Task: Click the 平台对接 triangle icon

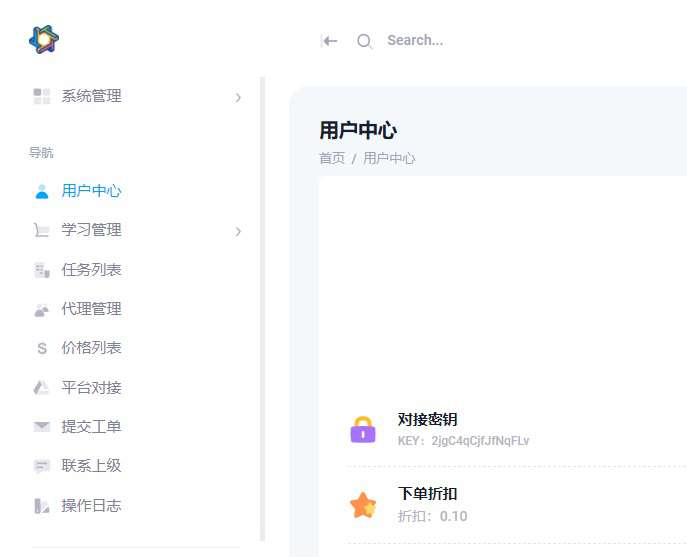Action: [x=42, y=387]
